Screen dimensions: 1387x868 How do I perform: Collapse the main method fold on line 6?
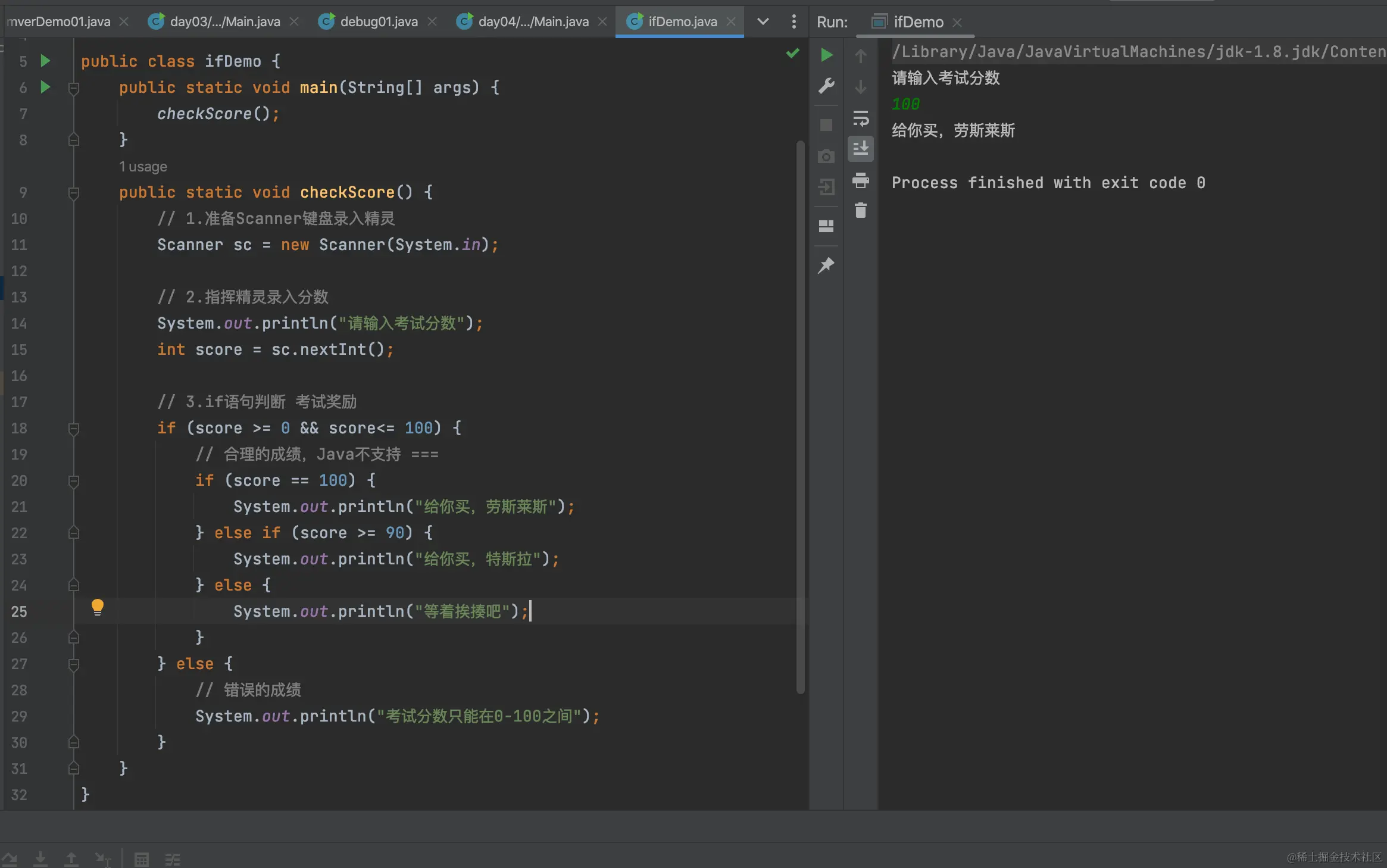74,88
